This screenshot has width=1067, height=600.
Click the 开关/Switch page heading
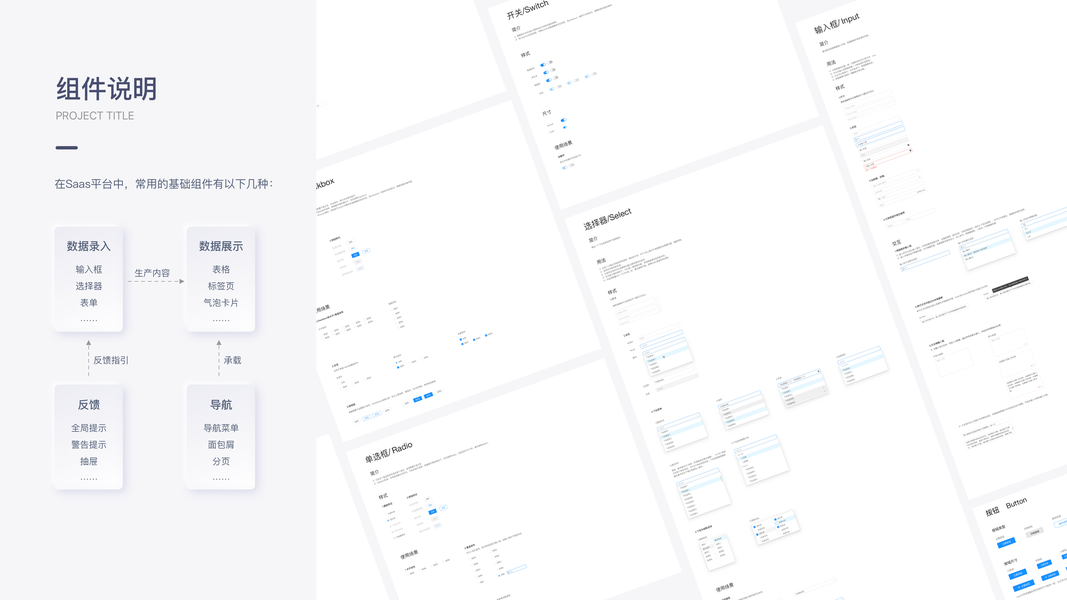click(x=527, y=10)
